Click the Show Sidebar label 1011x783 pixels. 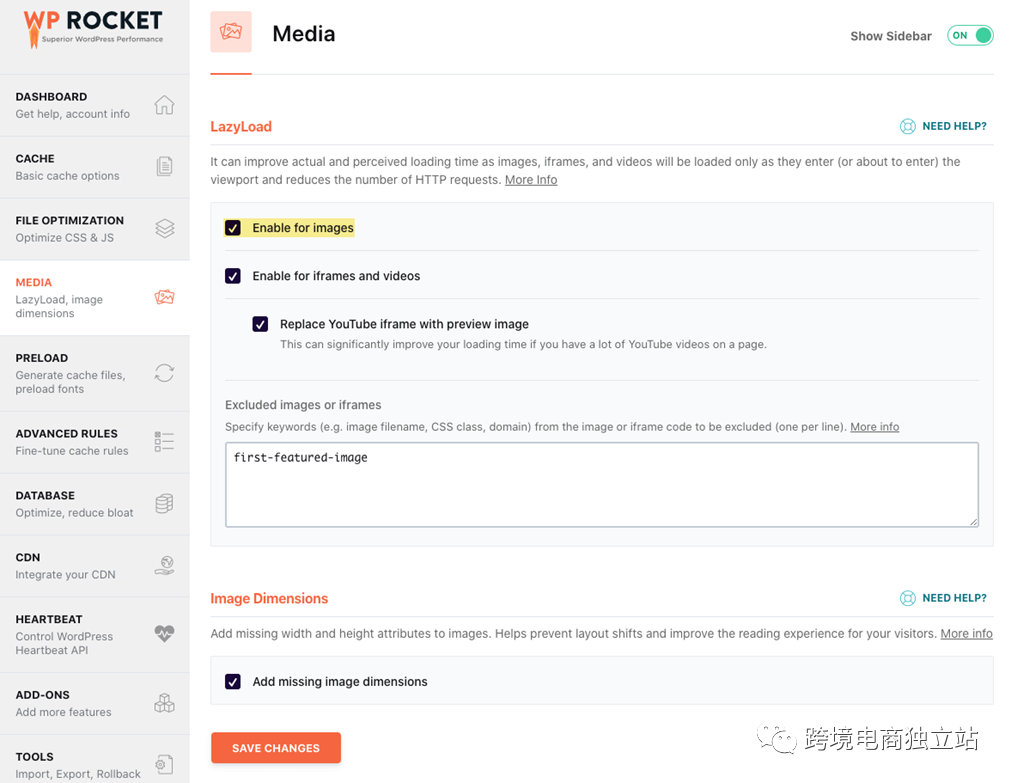click(x=890, y=36)
